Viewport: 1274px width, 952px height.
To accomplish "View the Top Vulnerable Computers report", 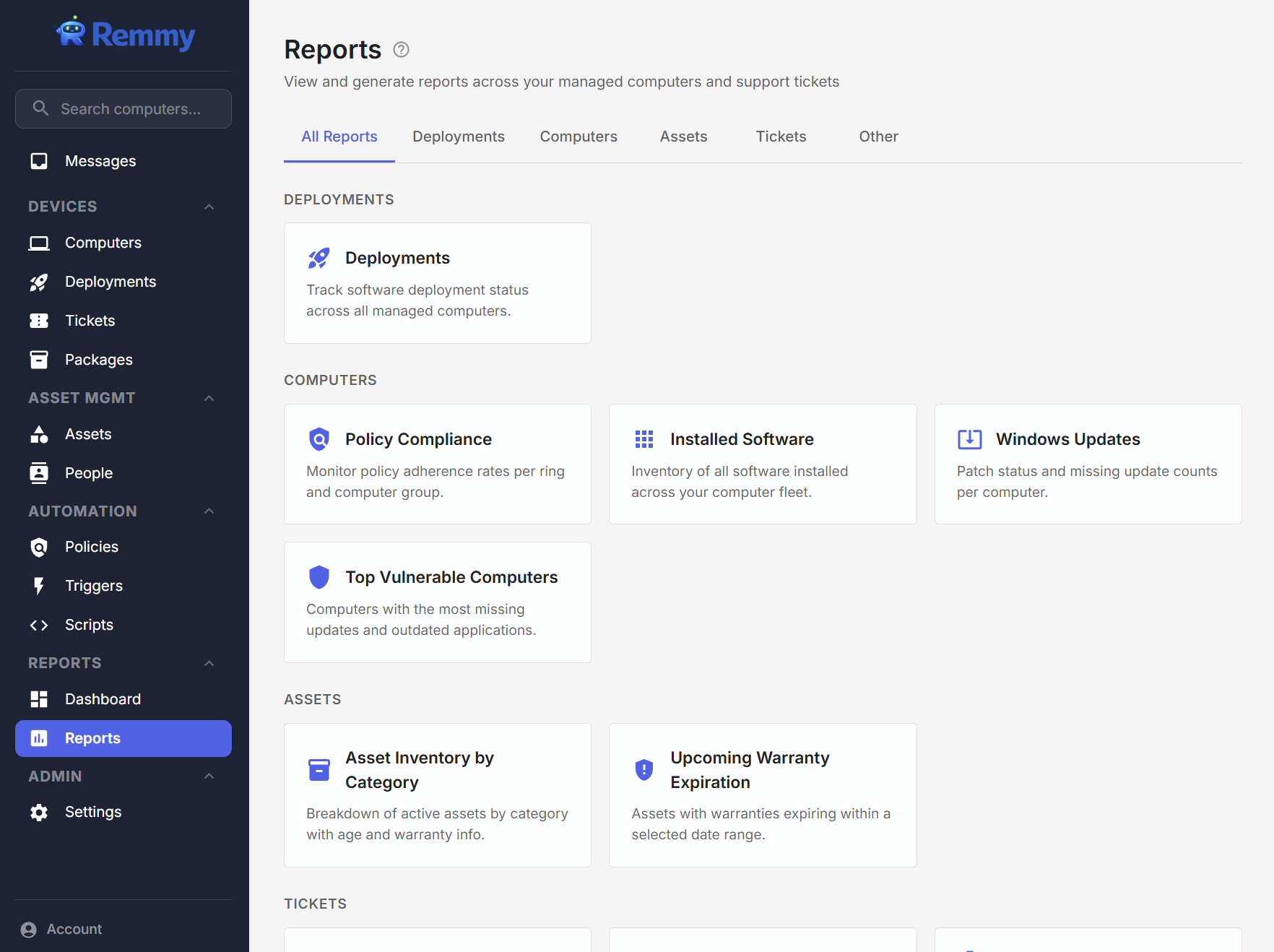I will tap(437, 602).
